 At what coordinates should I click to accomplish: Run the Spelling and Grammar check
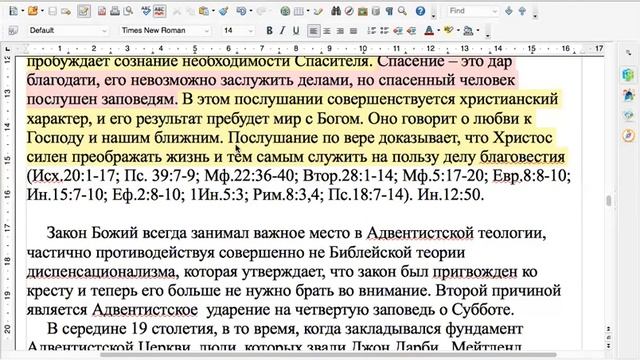(146, 11)
